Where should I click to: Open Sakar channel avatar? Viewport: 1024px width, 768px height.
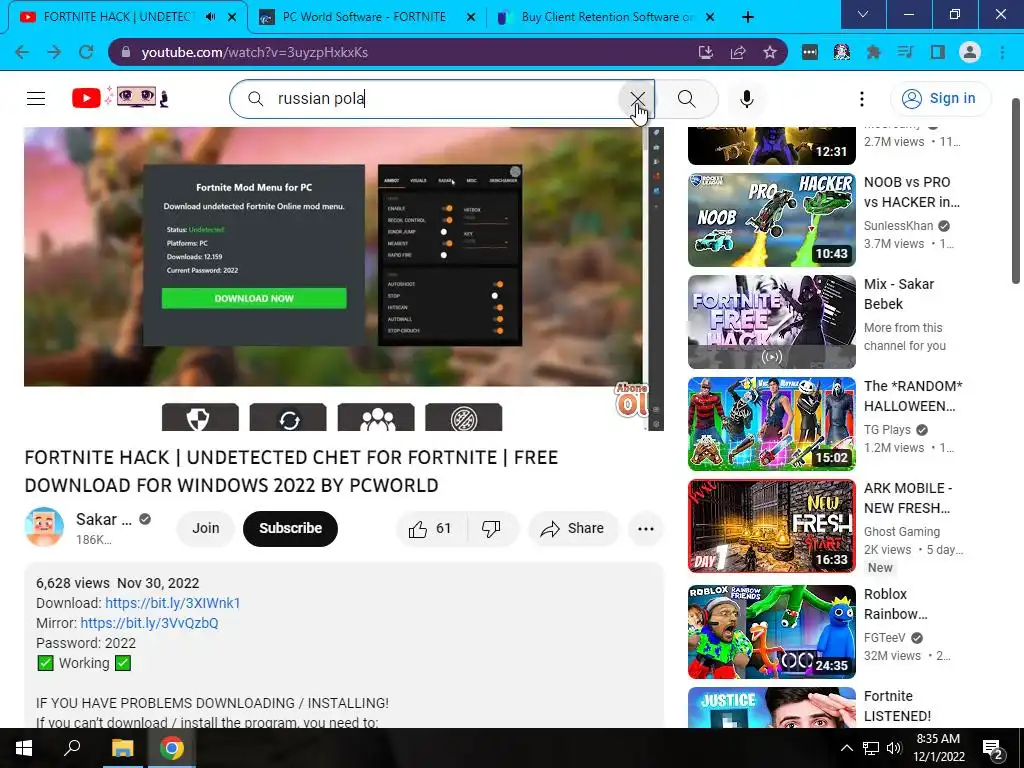coord(44,527)
